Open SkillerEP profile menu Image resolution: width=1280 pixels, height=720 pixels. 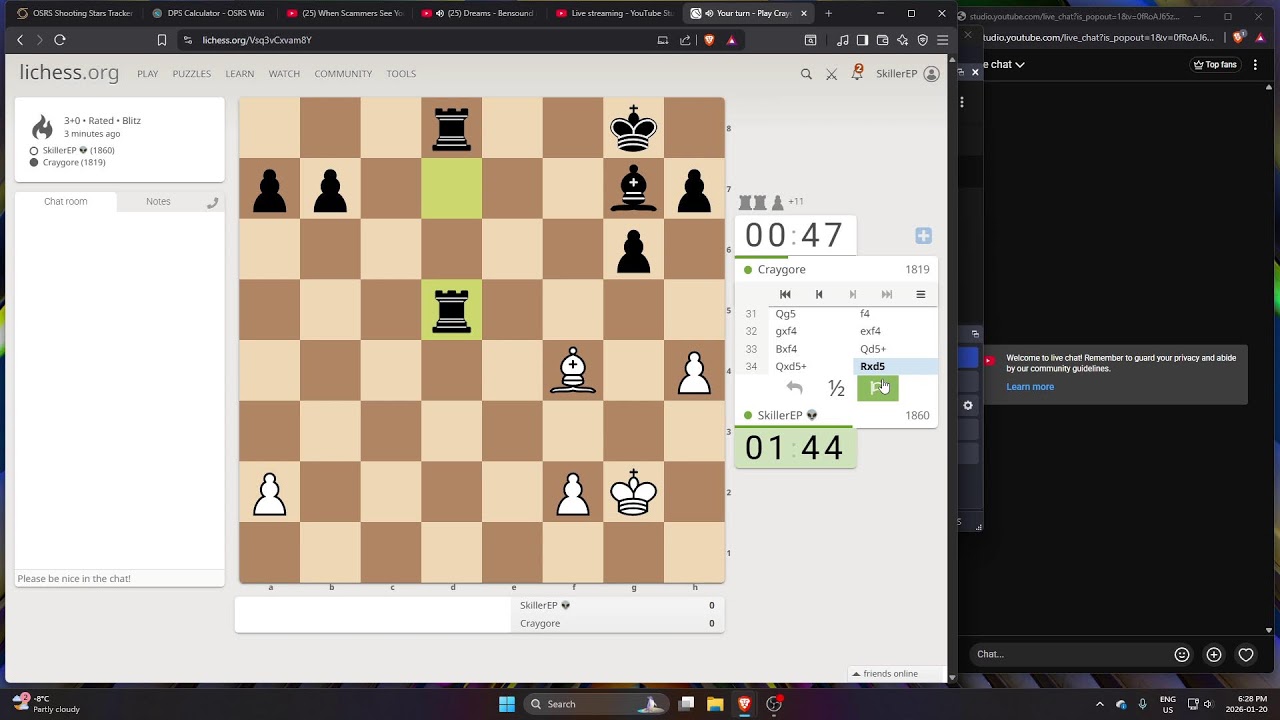907,74
